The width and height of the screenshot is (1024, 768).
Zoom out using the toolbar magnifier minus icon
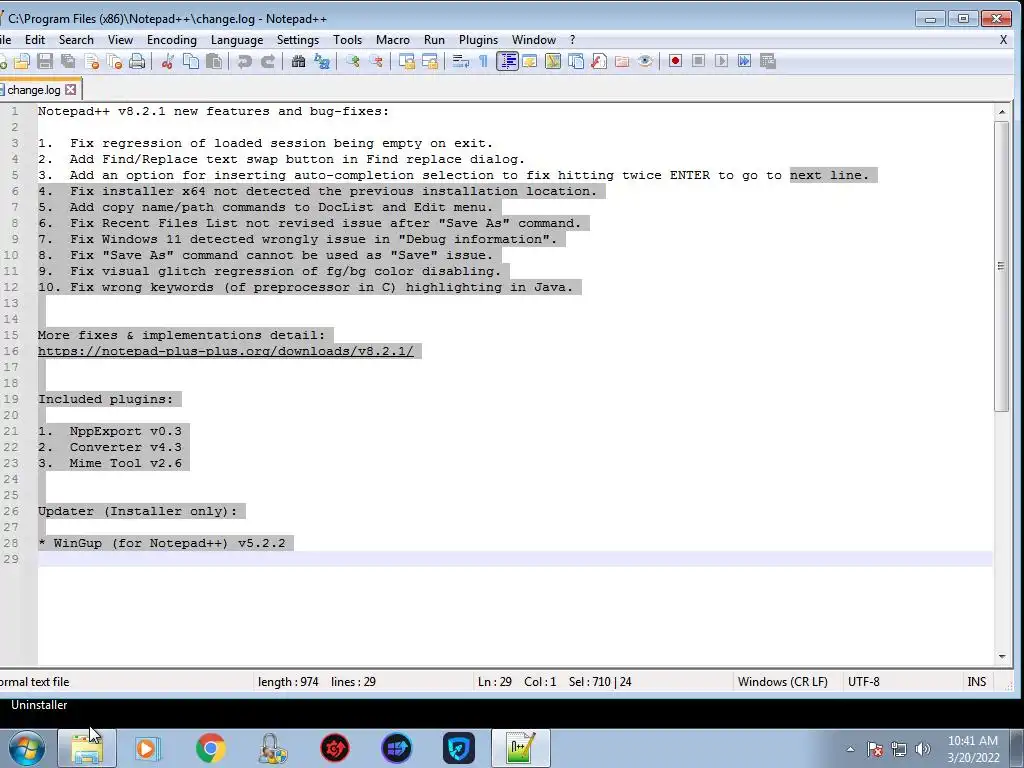(x=376, y=61)
